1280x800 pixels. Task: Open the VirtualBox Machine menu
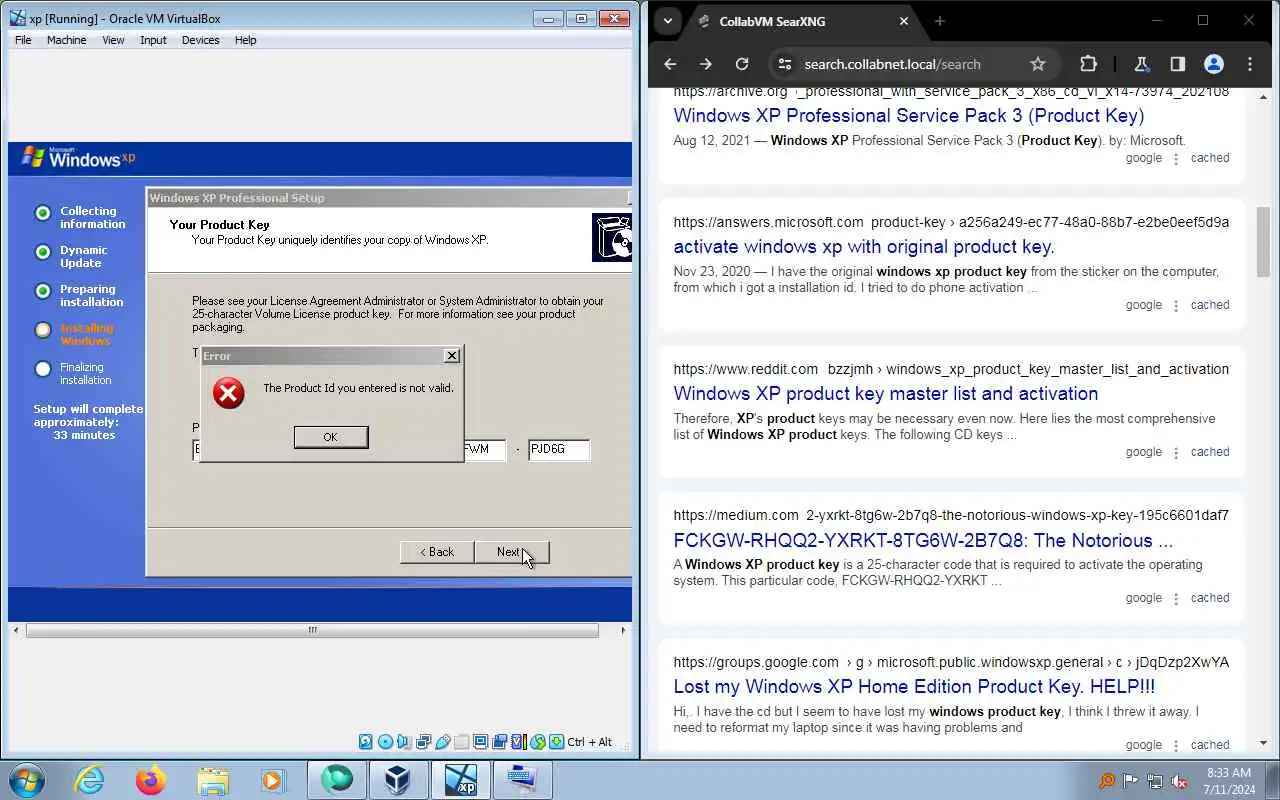click(66, 40)
